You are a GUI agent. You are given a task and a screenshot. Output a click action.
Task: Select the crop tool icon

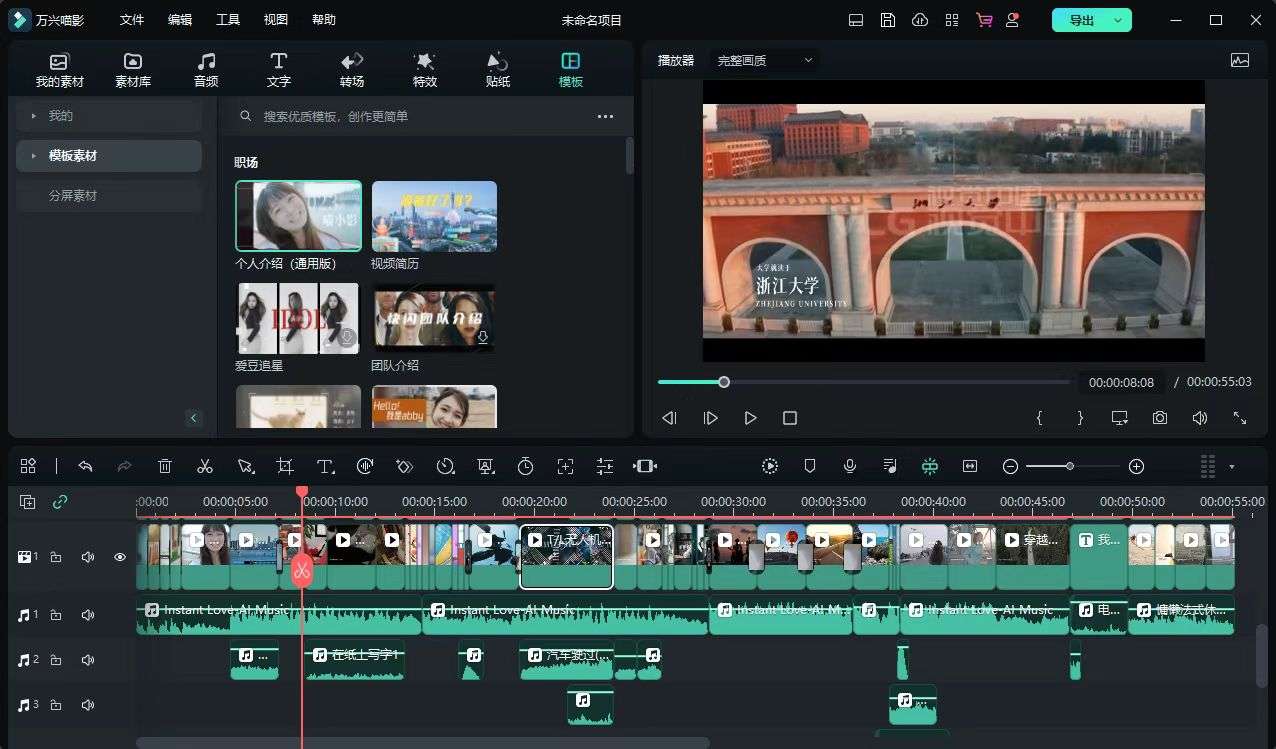pyautogui.click(x=285, y=466)
